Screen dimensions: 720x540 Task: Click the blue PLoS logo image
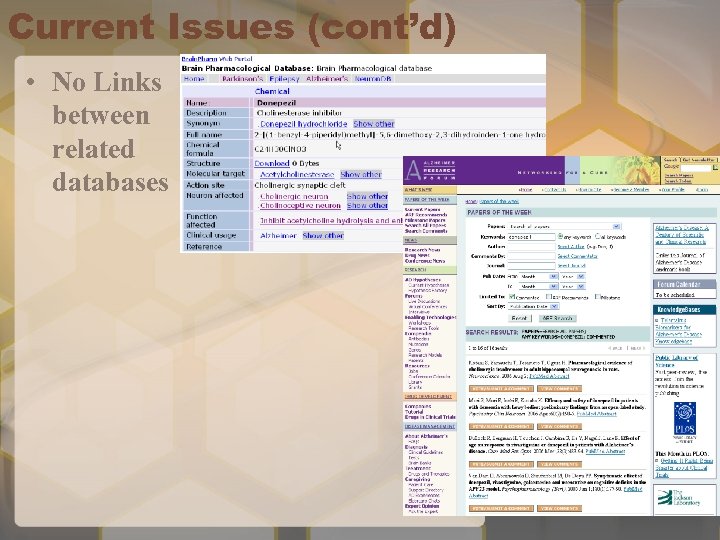(x=684, y=417)
